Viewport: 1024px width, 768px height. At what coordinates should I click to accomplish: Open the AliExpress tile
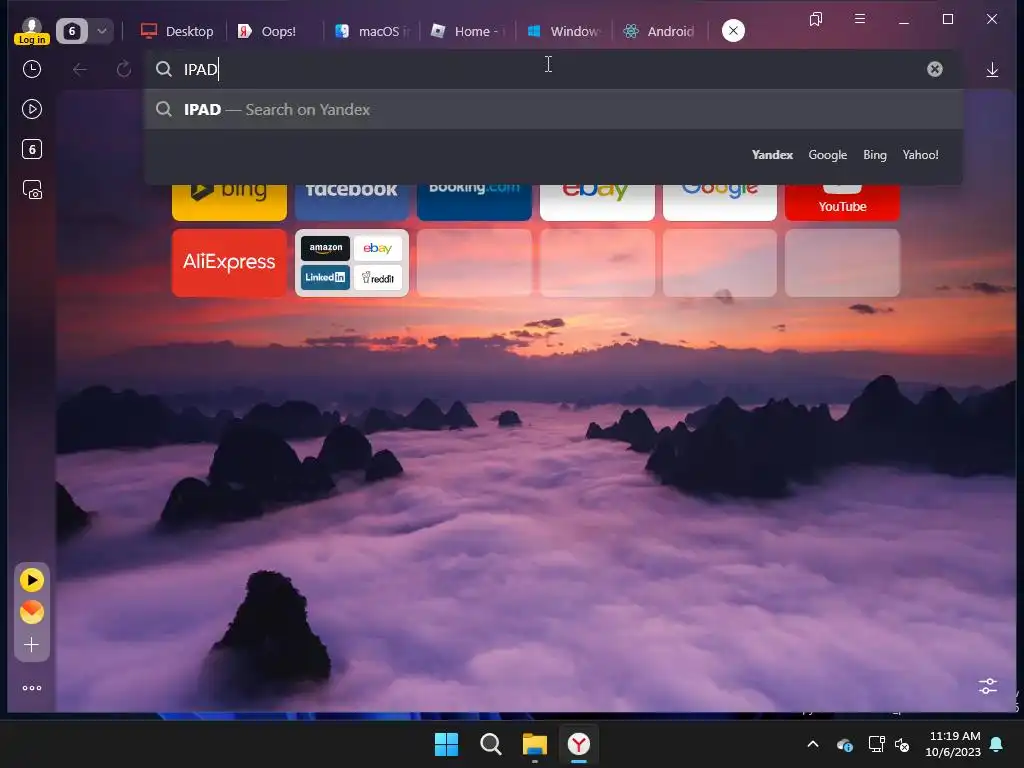point(229,263)
